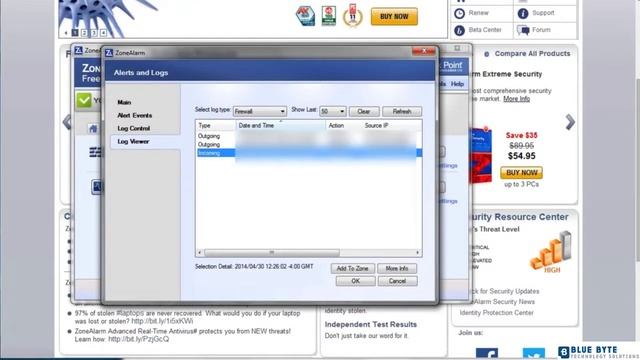Open the Independent Test Results heading
Image resolution: width=640 pixels, height=360 pixels.
[371, 324]
